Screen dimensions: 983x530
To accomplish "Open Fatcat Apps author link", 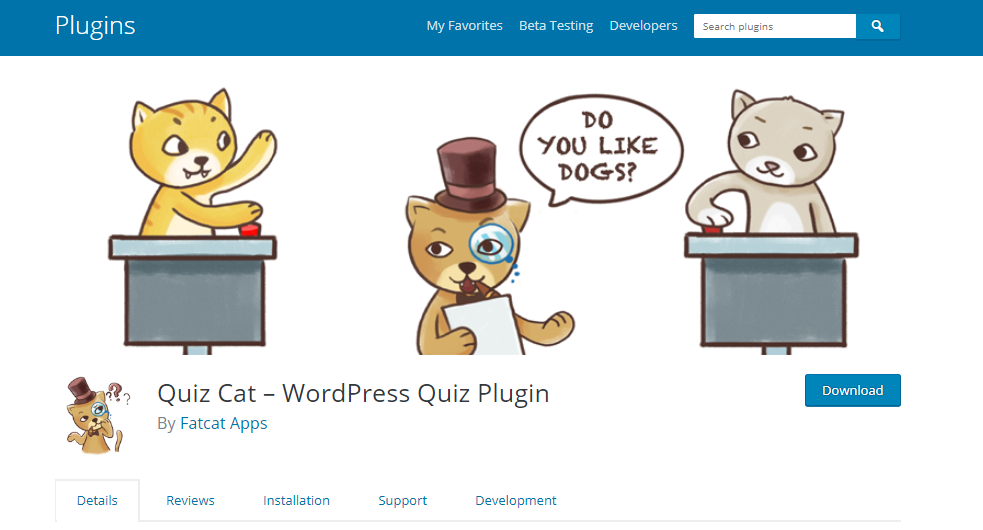I will tap(223, 423).
